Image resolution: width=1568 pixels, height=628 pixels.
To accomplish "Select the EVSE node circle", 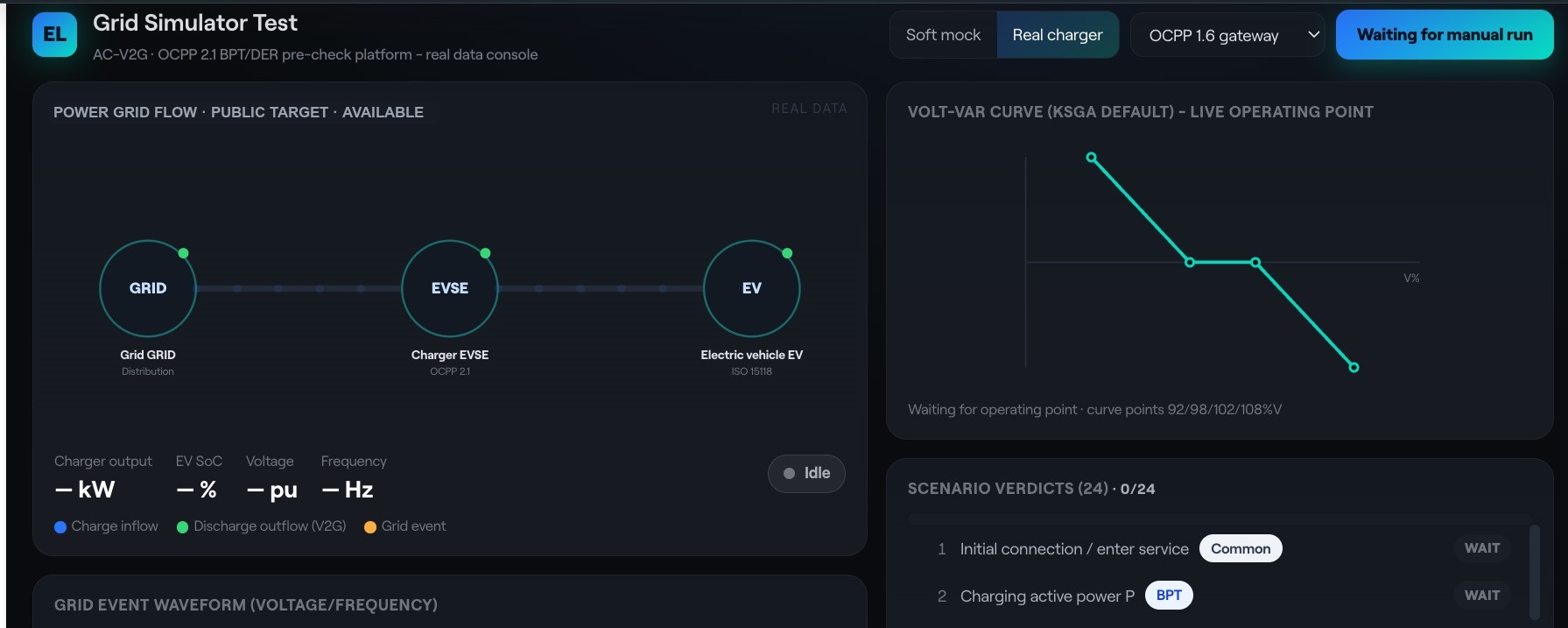I will point(450,288).
